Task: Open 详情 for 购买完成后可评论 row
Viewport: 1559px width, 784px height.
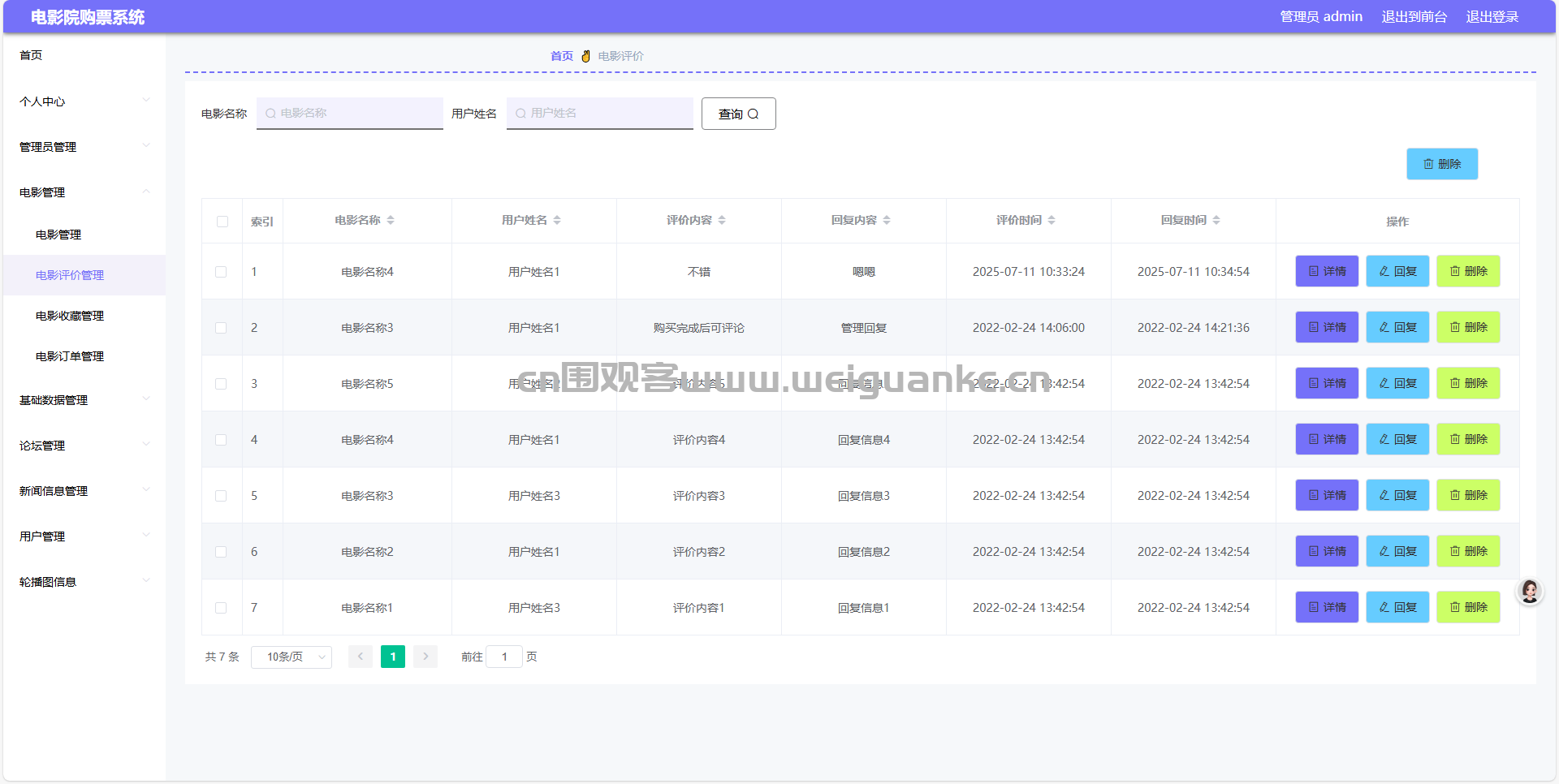Action: pyautogui.click(x=1327, y=327)
